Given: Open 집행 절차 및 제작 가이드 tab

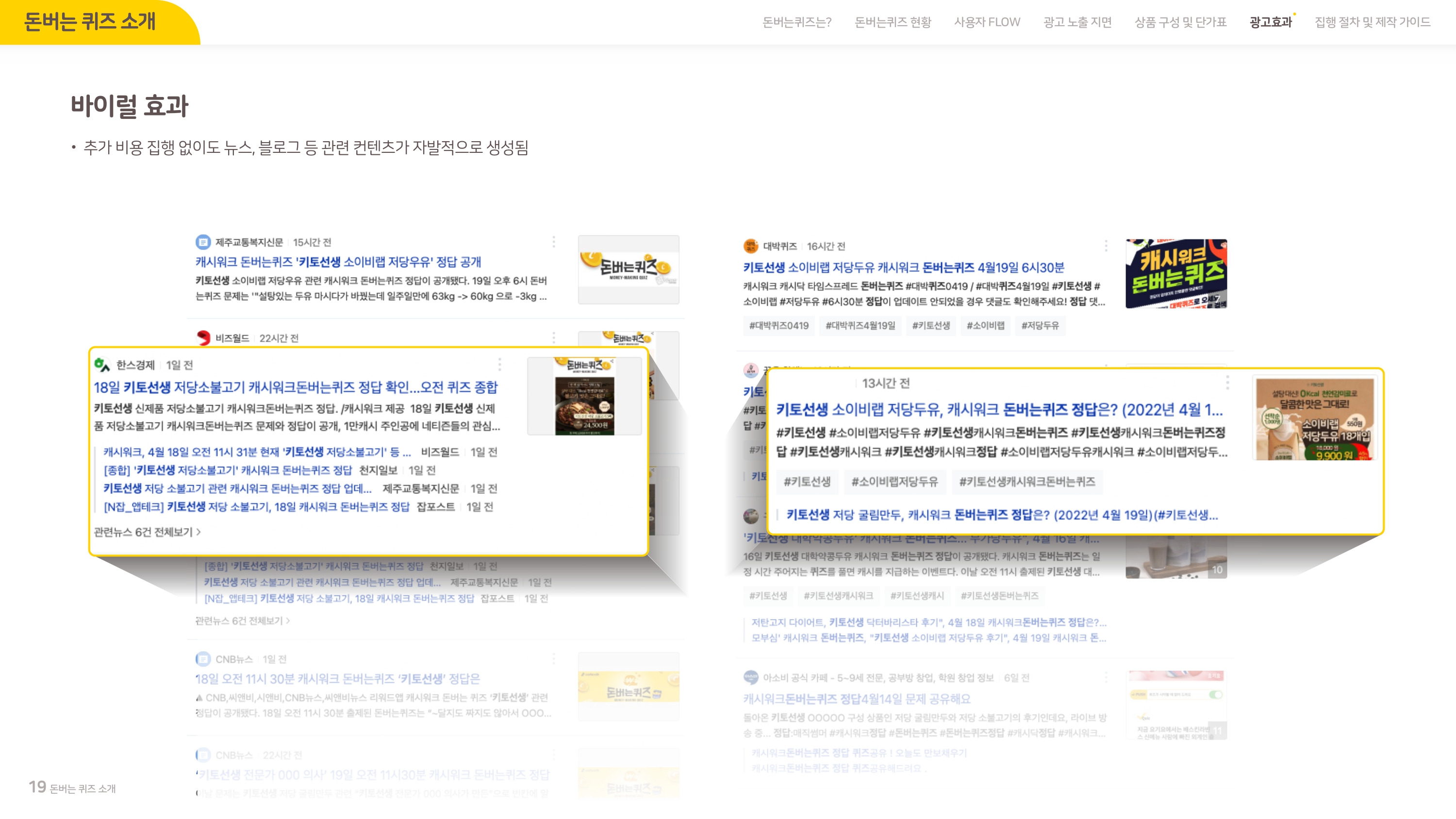Looking at the screenshot, I should tap(1373, 22).
